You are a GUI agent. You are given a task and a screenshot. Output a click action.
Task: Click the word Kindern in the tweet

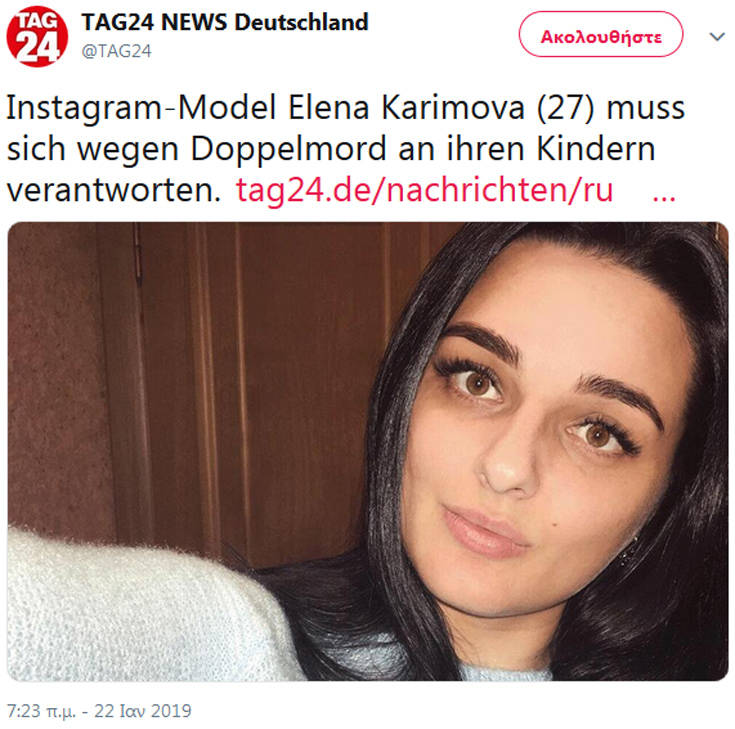pos(596,149)
